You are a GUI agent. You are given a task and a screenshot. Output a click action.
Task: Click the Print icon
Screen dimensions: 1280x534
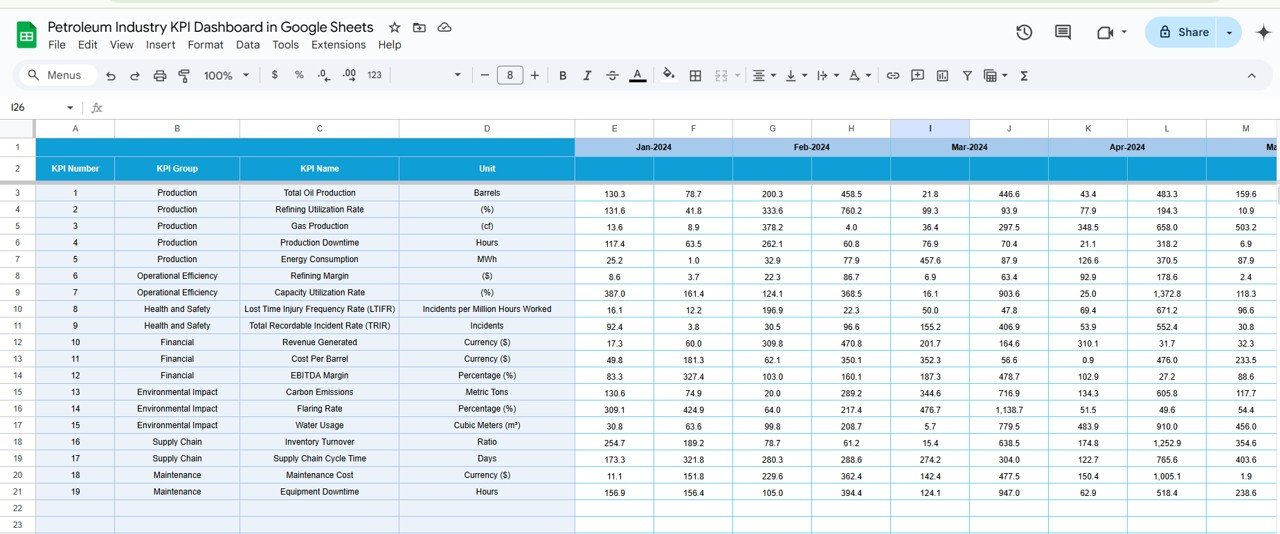[160, 75]
